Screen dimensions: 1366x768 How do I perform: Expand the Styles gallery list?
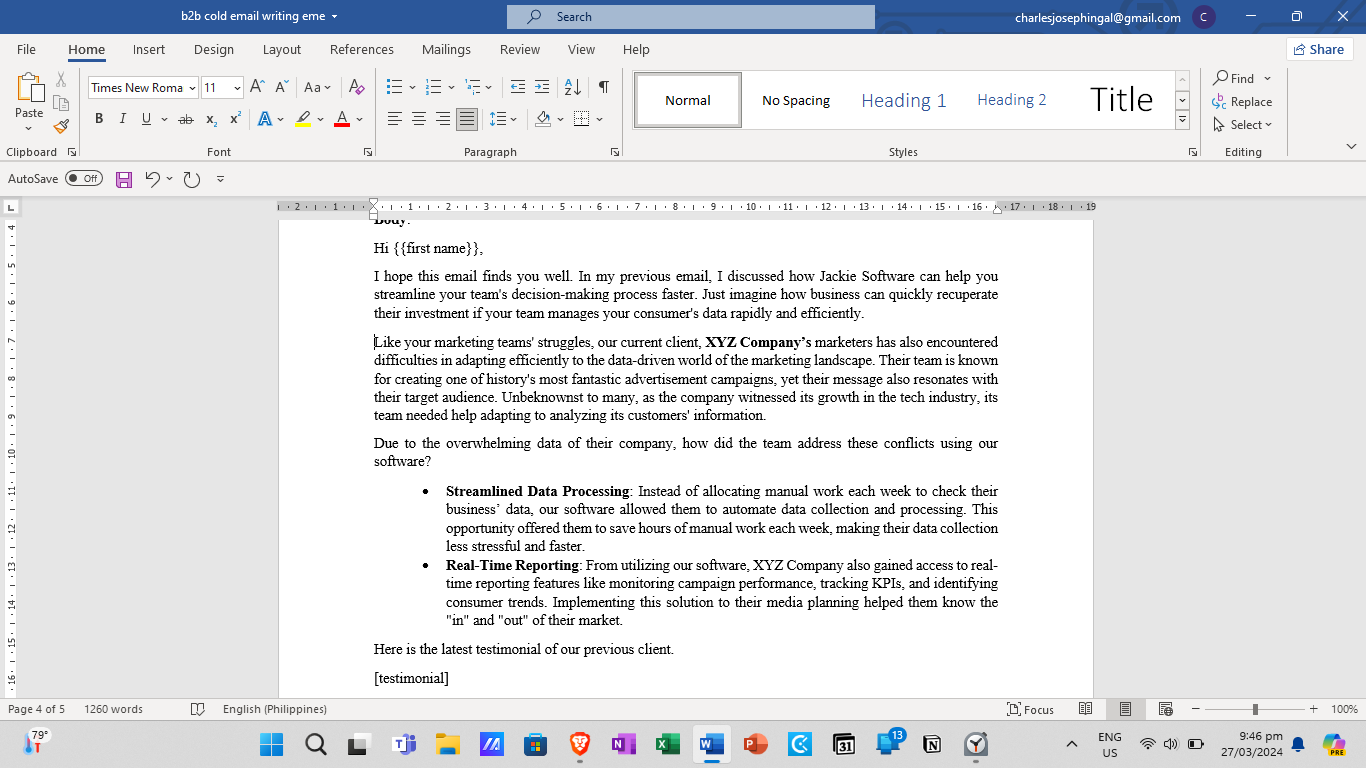coord(1182,120)
